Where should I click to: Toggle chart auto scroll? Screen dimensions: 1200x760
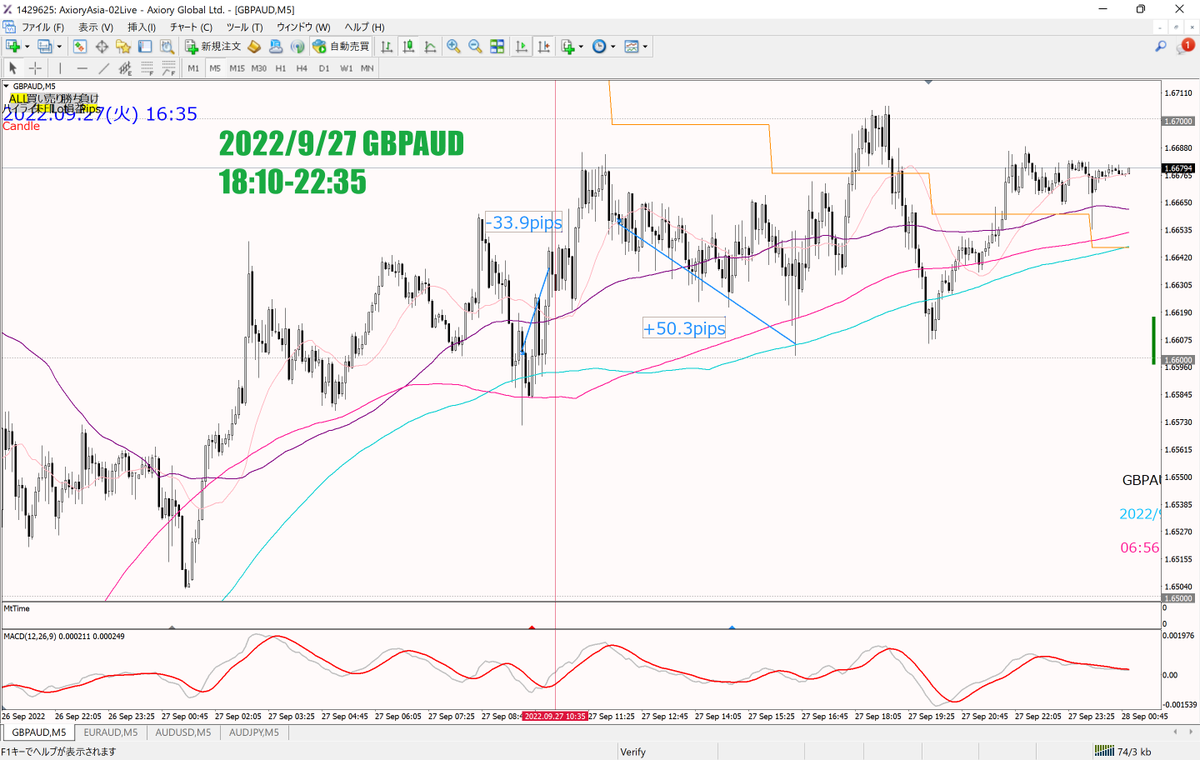[x=522, y=46]
